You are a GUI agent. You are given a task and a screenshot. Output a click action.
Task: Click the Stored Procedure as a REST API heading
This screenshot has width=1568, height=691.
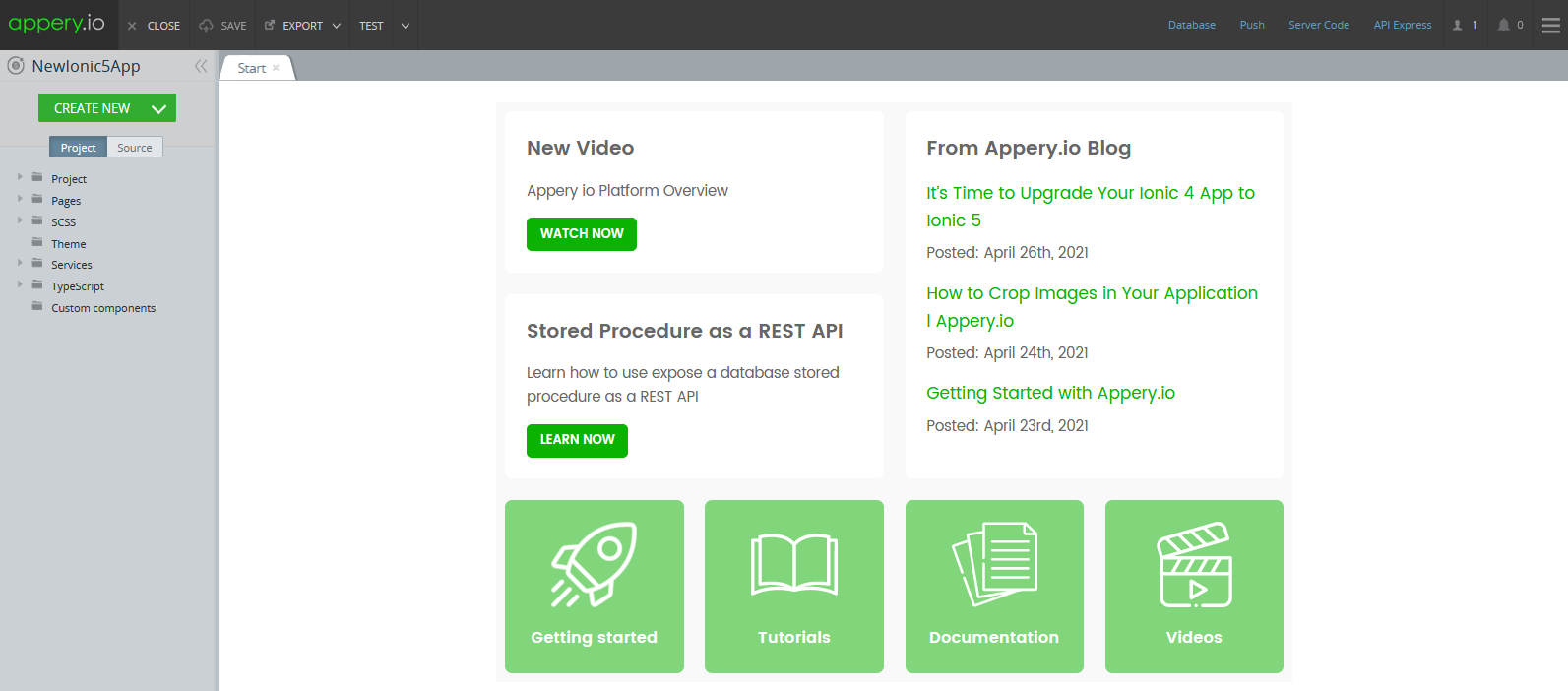pos(684,331)
